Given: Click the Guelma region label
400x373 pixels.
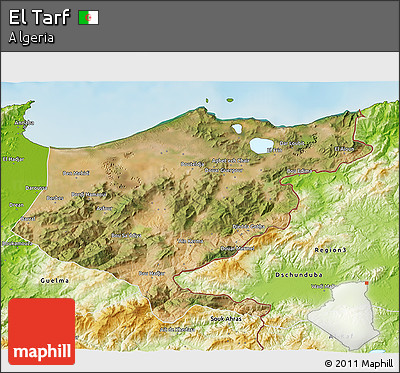Looking at the screenshot, I should coord(55,280).
